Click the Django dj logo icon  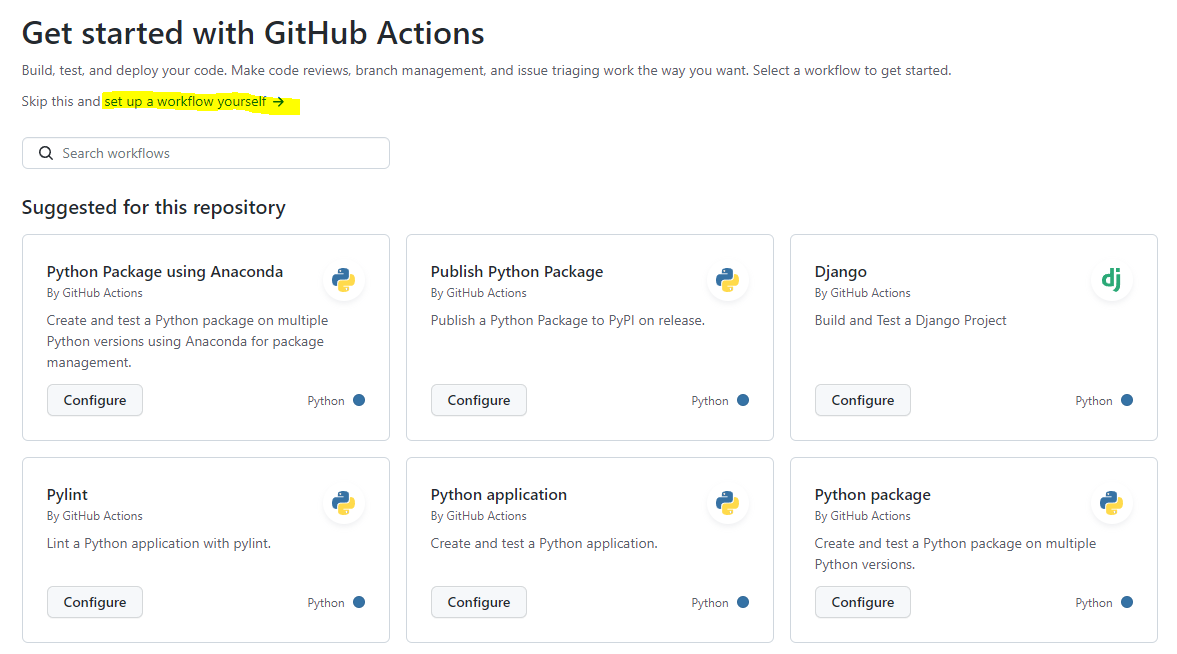[x=1112, y=280]
